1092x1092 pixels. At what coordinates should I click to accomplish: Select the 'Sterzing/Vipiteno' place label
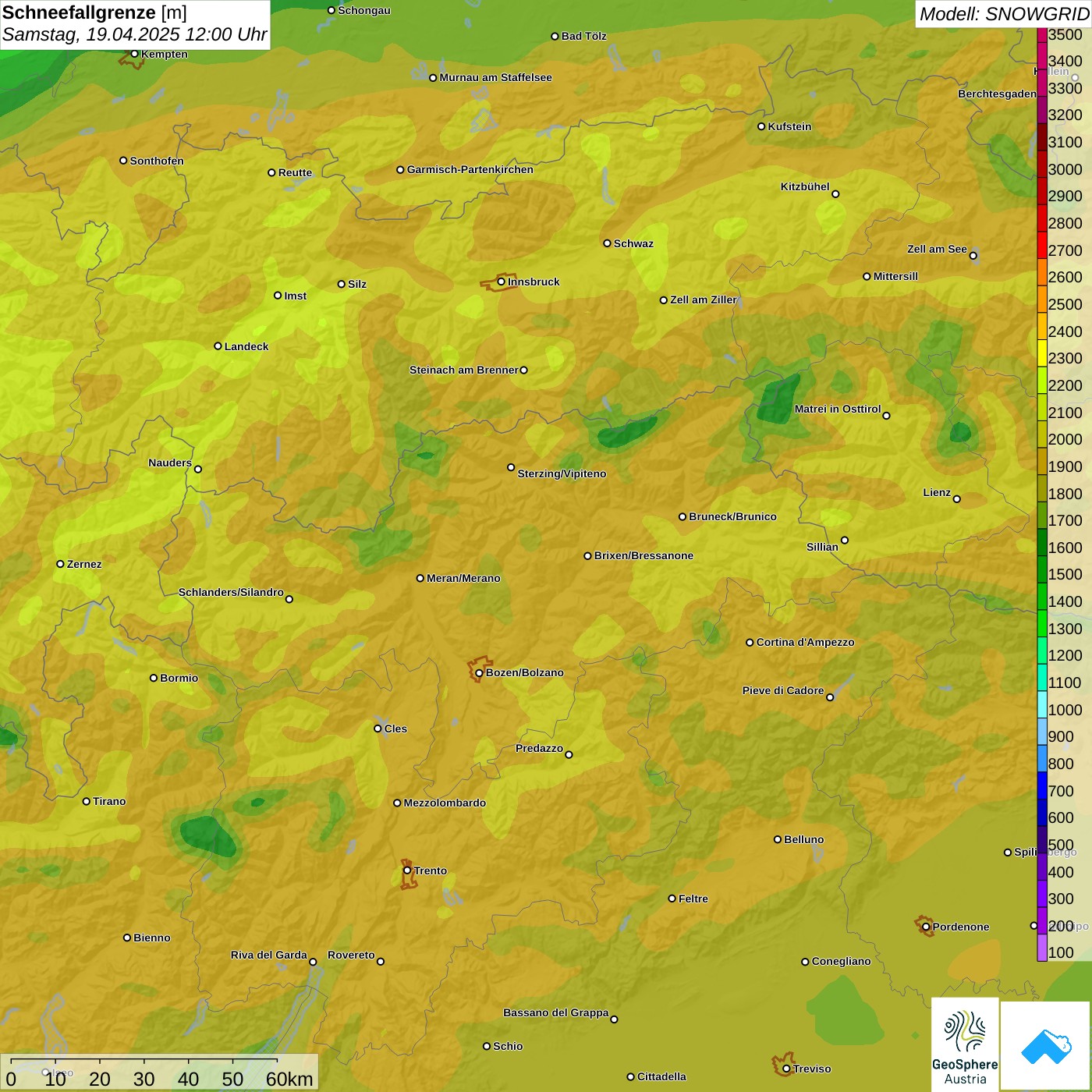click(x=562, y=473)
